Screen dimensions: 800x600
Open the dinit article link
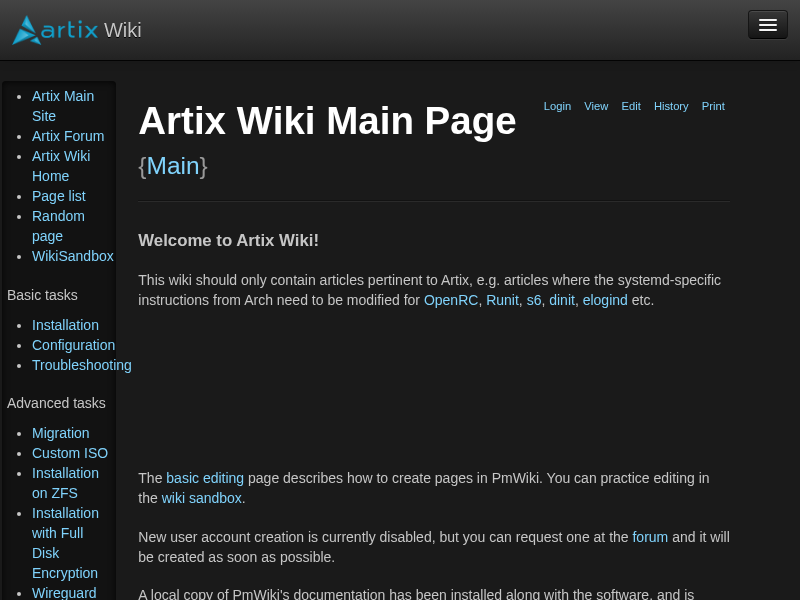point(562,300)
